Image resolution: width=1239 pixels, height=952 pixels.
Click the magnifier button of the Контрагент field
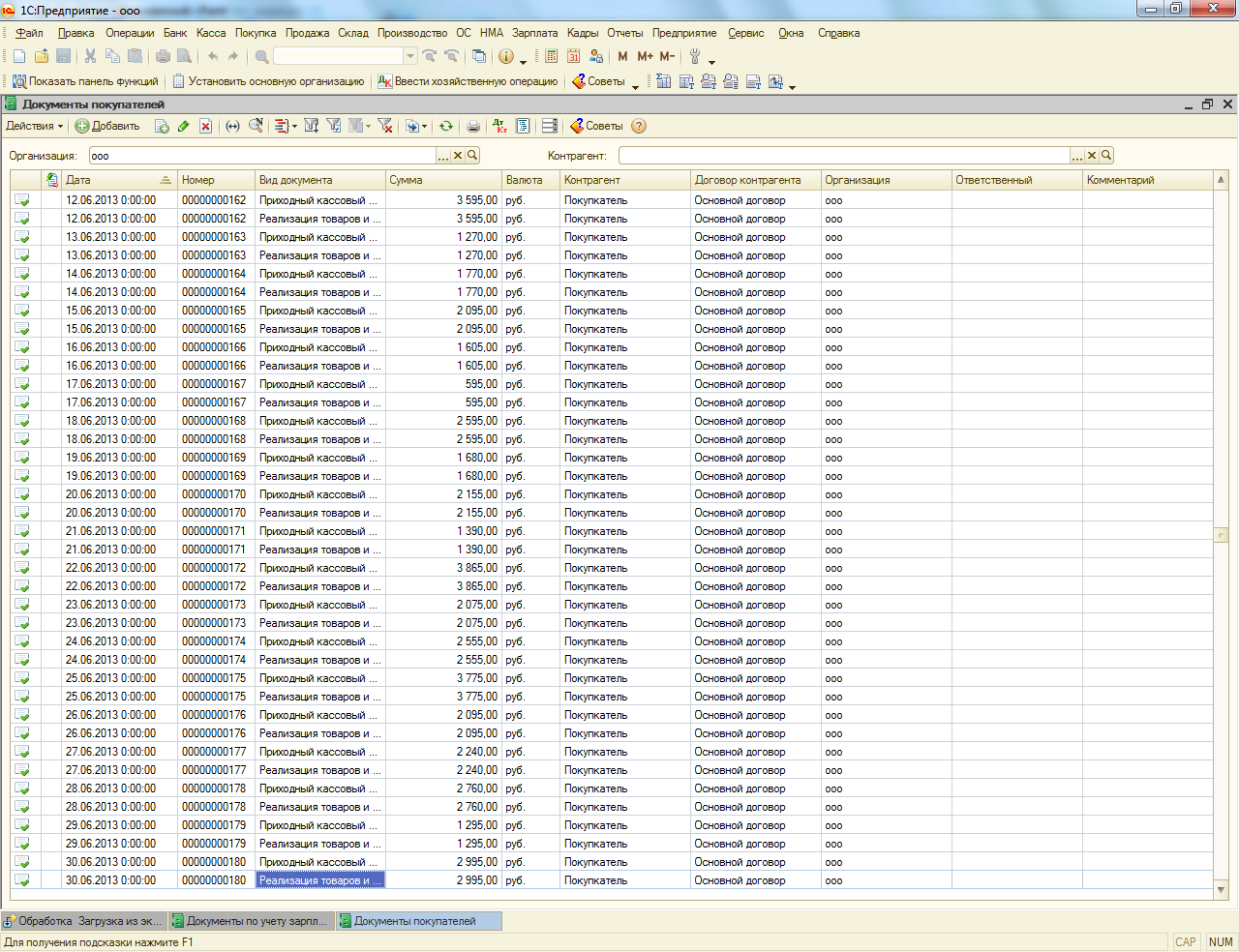(1106, 156)
